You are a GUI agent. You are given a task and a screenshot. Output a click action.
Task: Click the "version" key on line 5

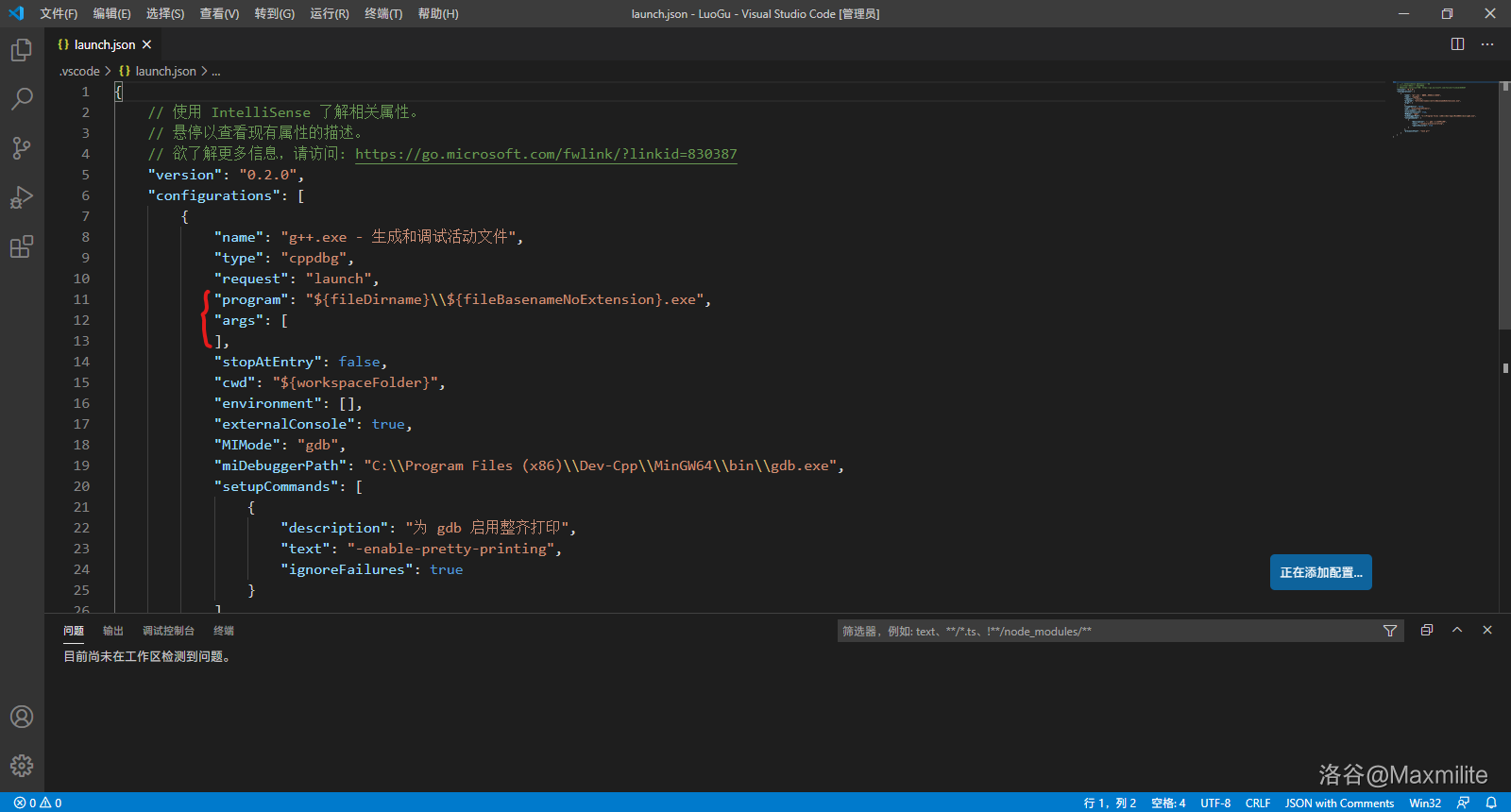click(186, 175)
